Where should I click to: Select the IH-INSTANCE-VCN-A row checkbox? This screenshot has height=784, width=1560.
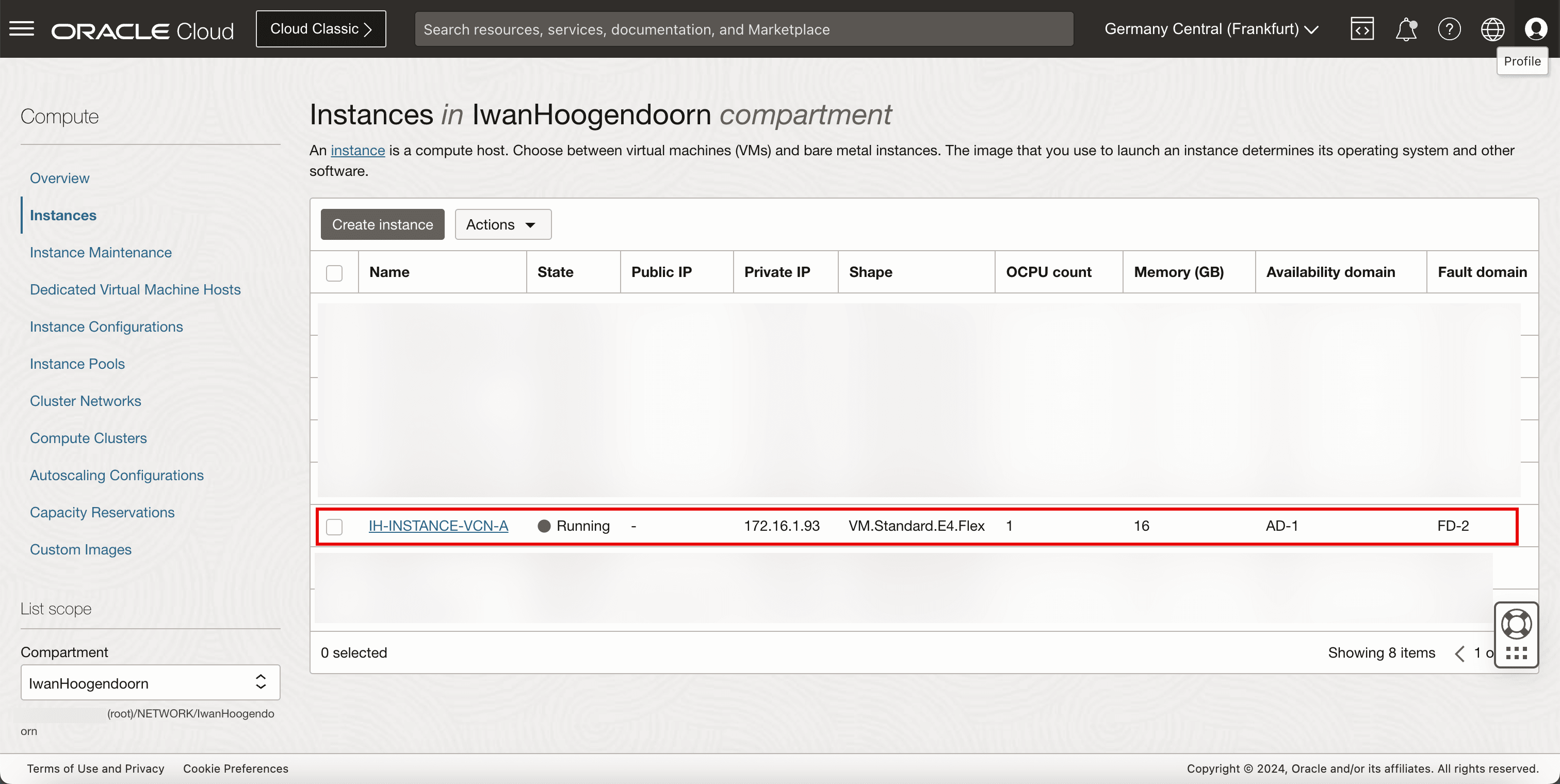(x=334, y=527)
